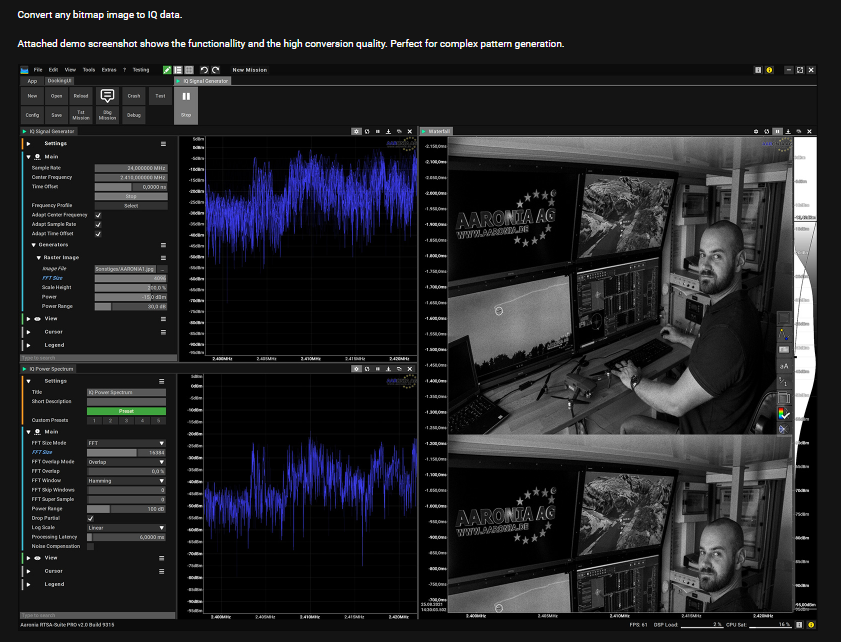Open IQ Signal Generator panel gear settings
Screen dimensions: 841x642
[356, 131]
